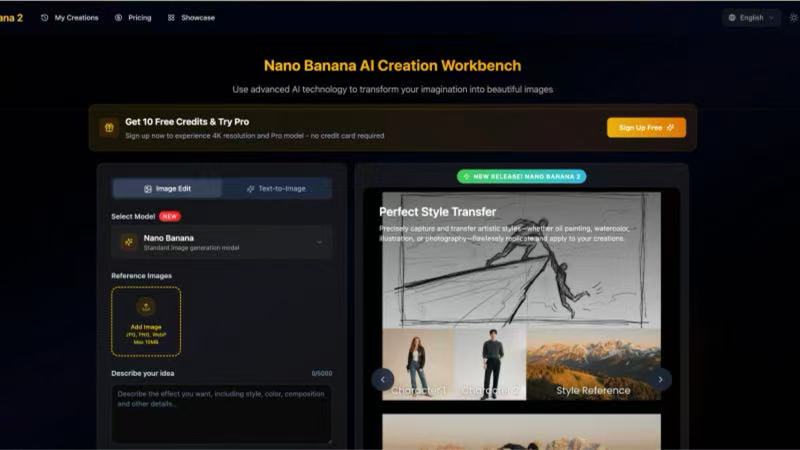
Task: Select the Character 2 thumbnail
Action: [x=489, y=362]
